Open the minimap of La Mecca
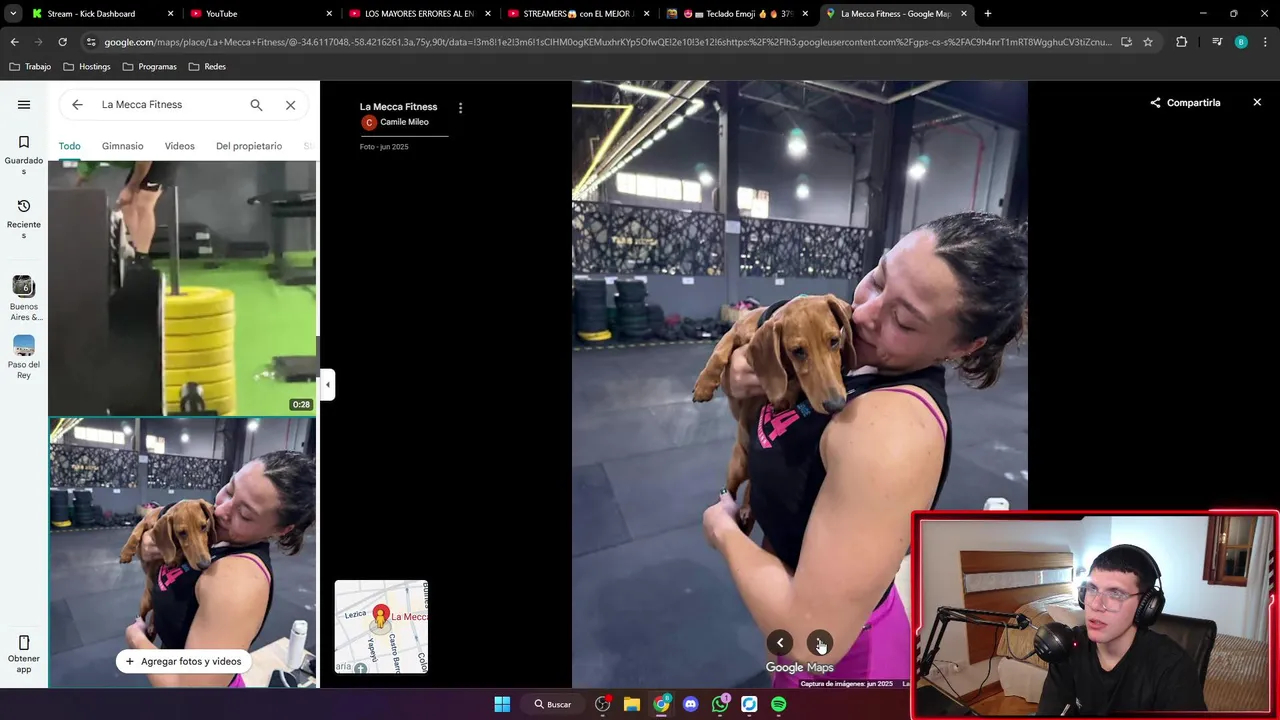Image resolution: width=1280 pixels, height=720 pixels. tap(381, 627)
